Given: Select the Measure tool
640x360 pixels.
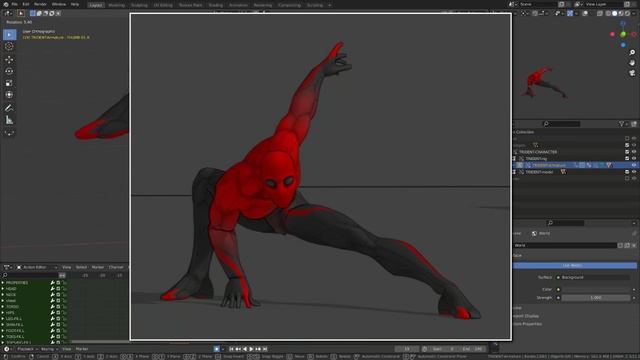Looking at the screenshot, I should [9, 120].
